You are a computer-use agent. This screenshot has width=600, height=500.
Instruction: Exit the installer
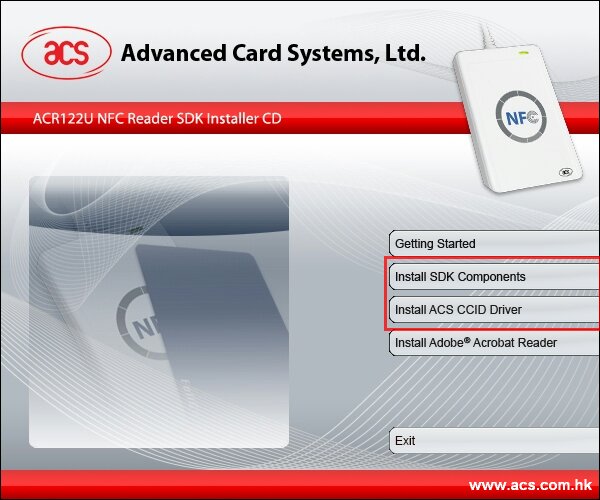pos(494,441)
